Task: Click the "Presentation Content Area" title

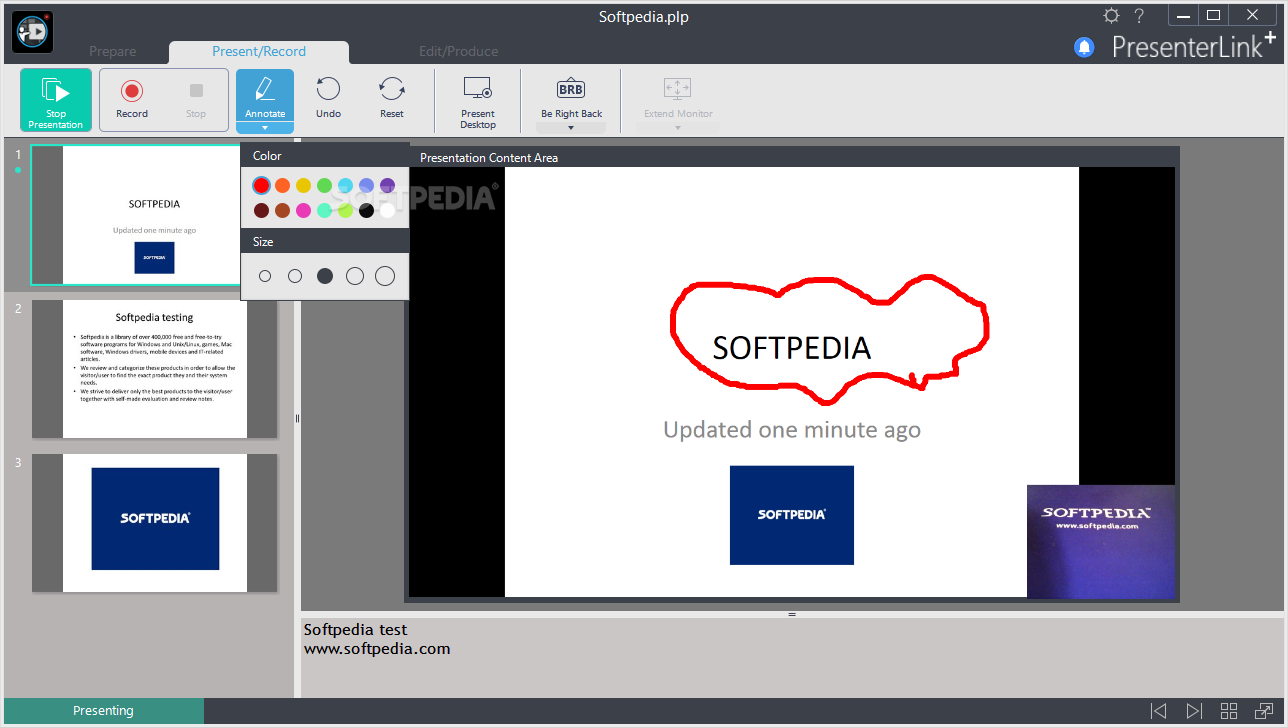Action: 489,158
